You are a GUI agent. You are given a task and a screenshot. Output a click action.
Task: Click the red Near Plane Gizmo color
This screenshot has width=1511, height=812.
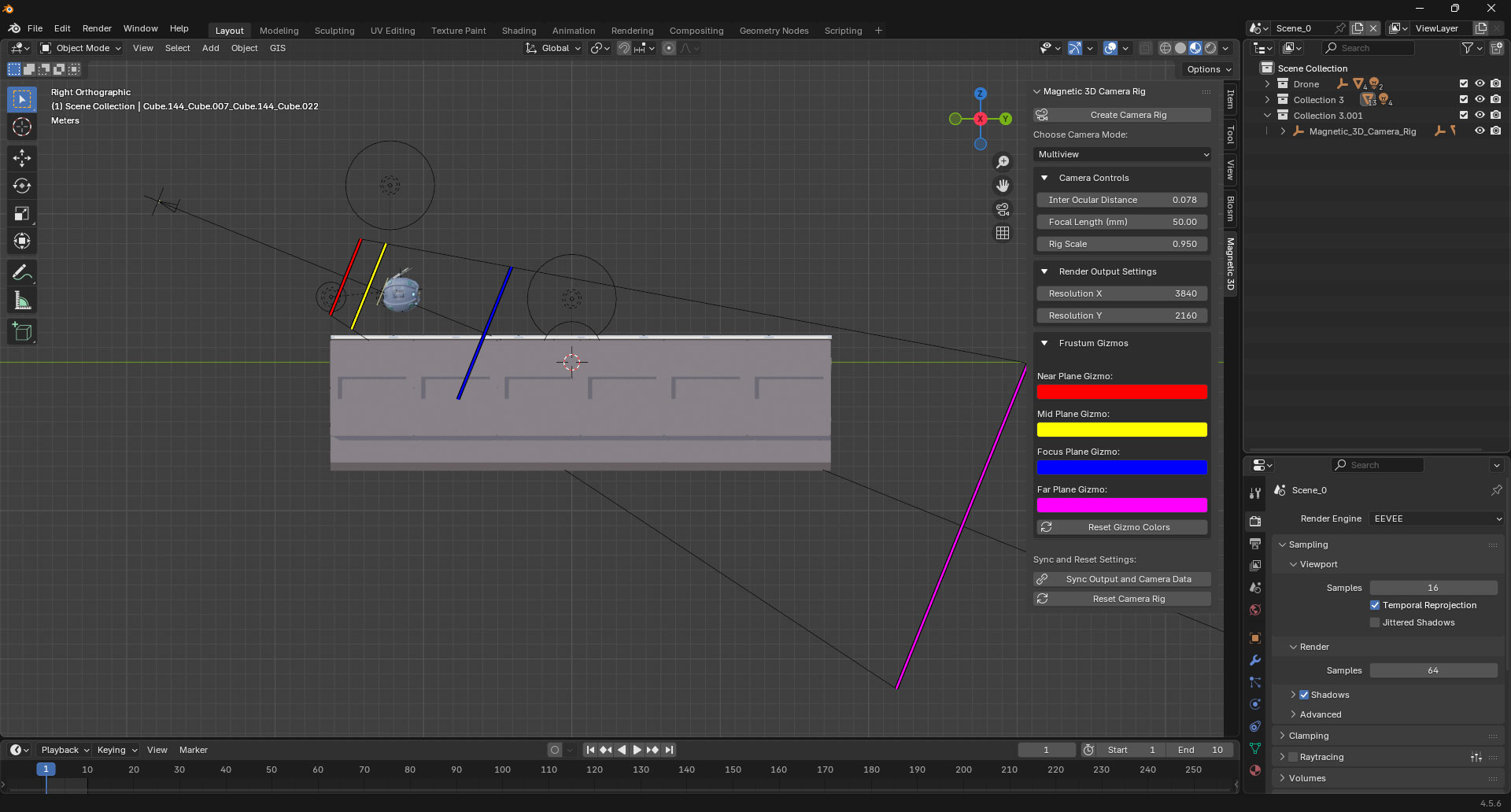[x=1122, y=392]
